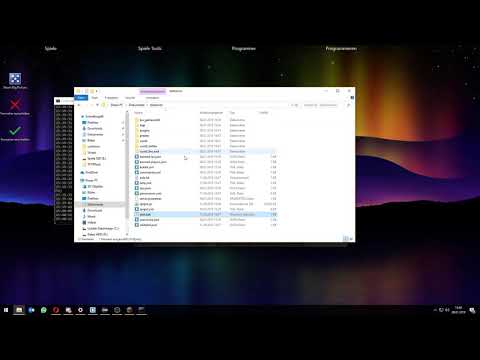The width and height of the screenshot is (480, 360).
Task: Launch the red Opera browser taskbar icon
Action: [x=56, y=310]
